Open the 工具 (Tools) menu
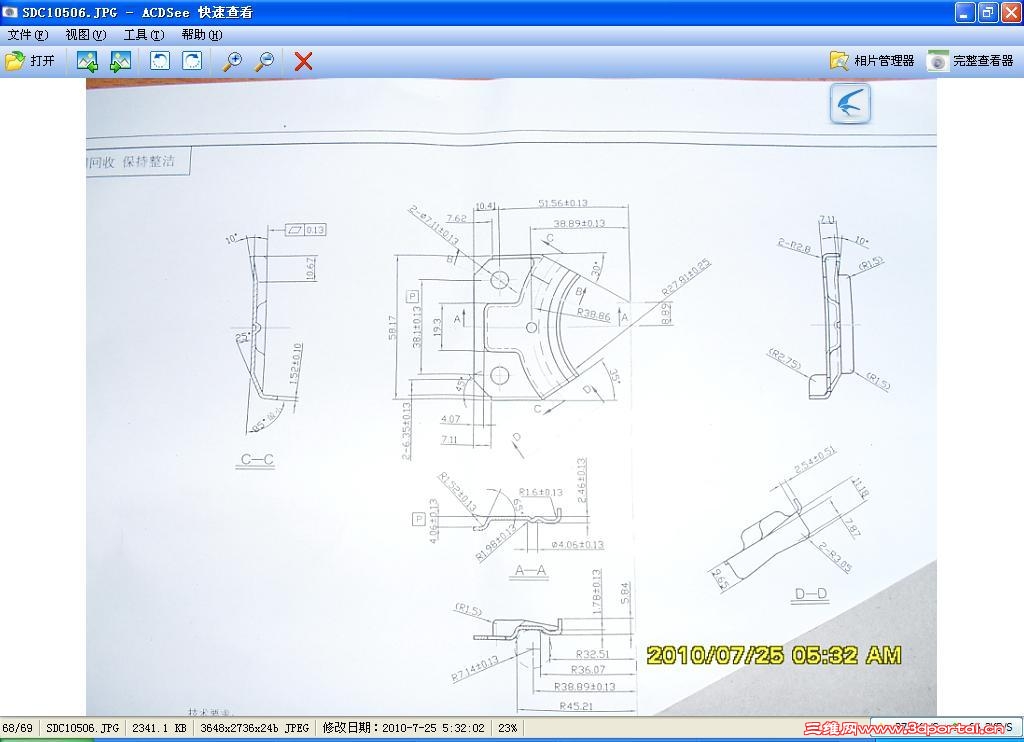Screen dimensions: 1024x742 click(x=144, y=35)
